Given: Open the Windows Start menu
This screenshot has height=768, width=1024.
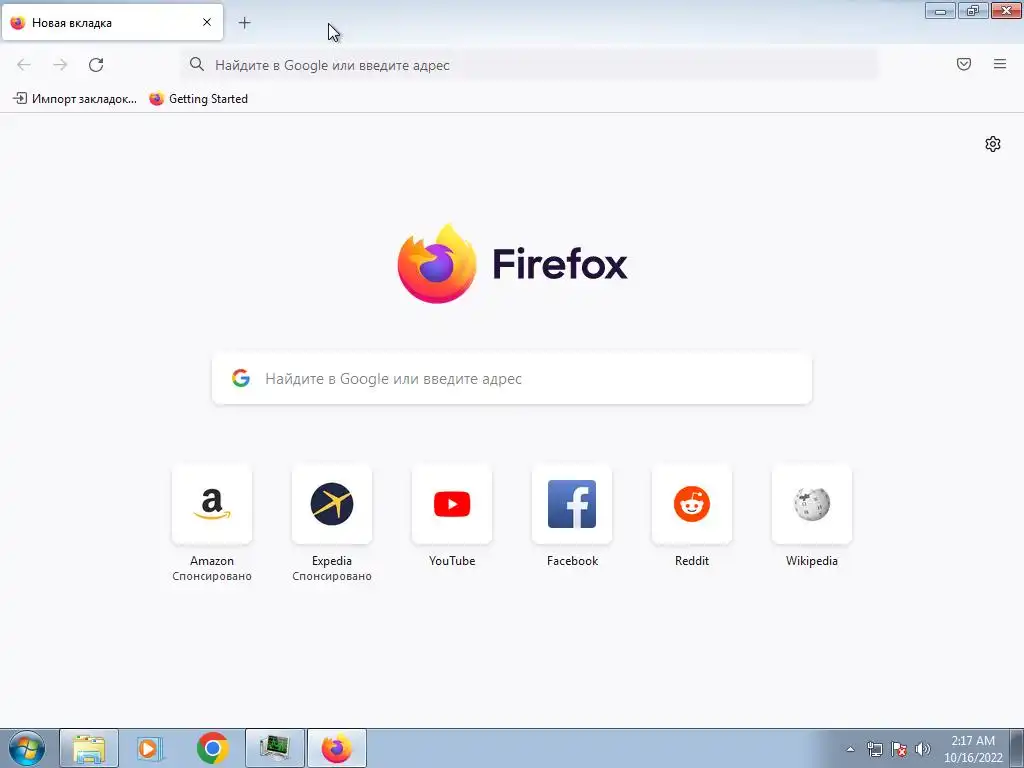Looking at the screenshot, I should (27, 748).
